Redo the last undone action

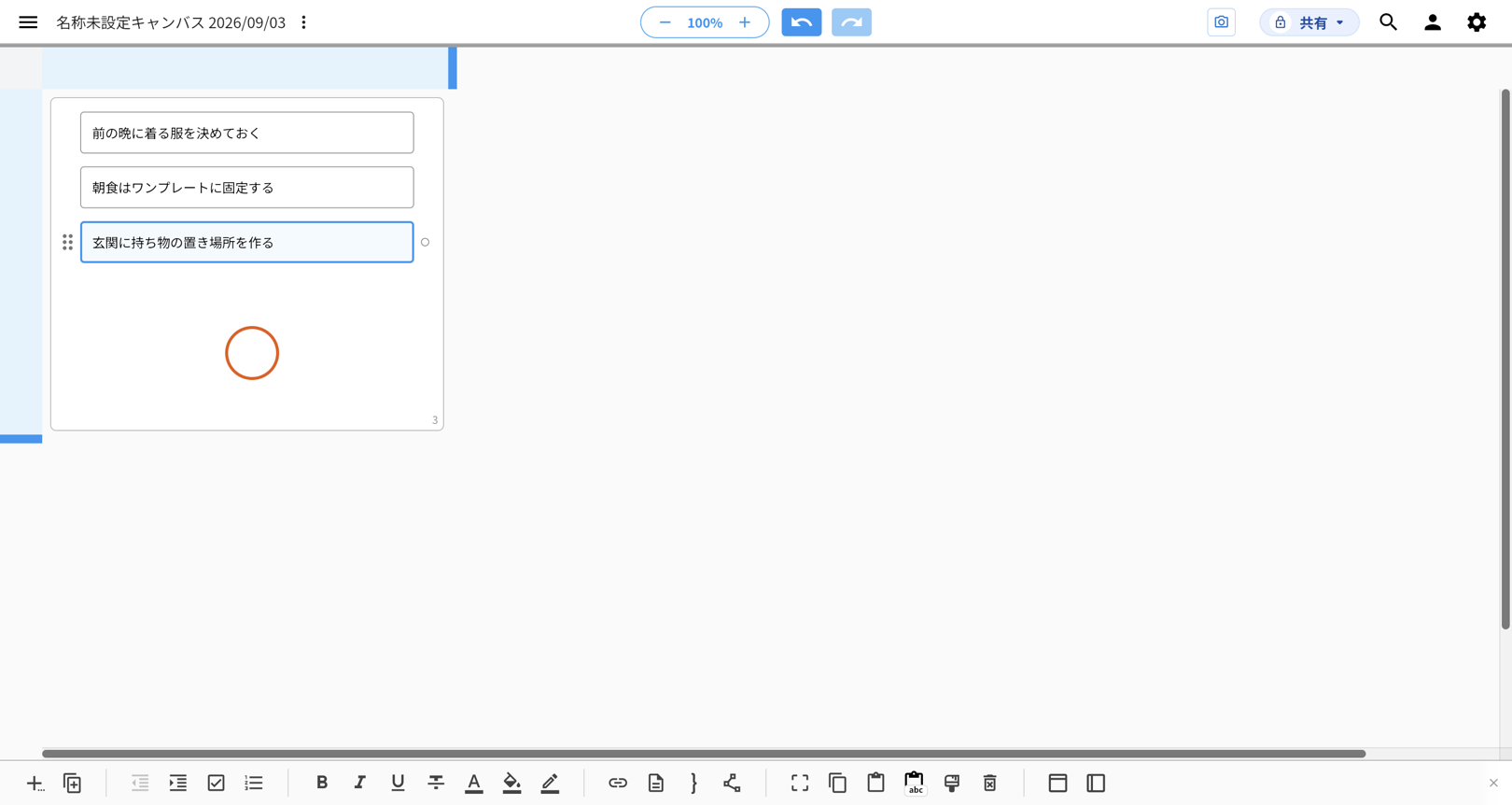click(851, 22)
